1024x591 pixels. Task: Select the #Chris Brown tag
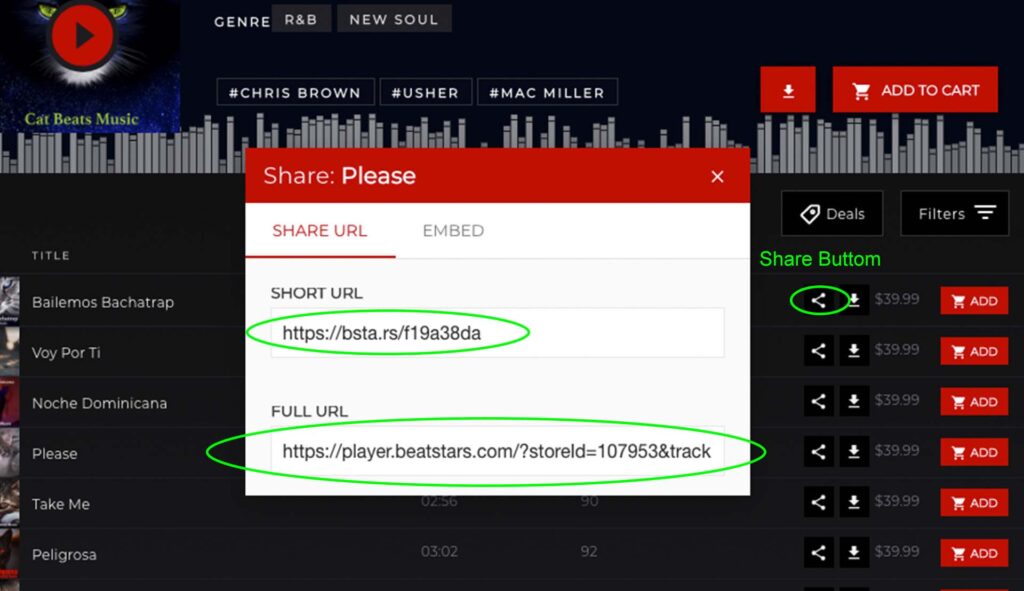point(295,93)
